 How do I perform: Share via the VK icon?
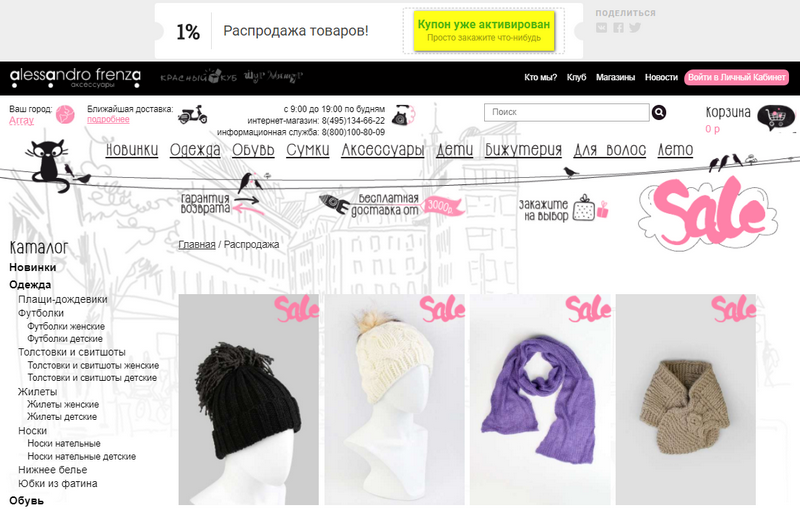[602, 28]
